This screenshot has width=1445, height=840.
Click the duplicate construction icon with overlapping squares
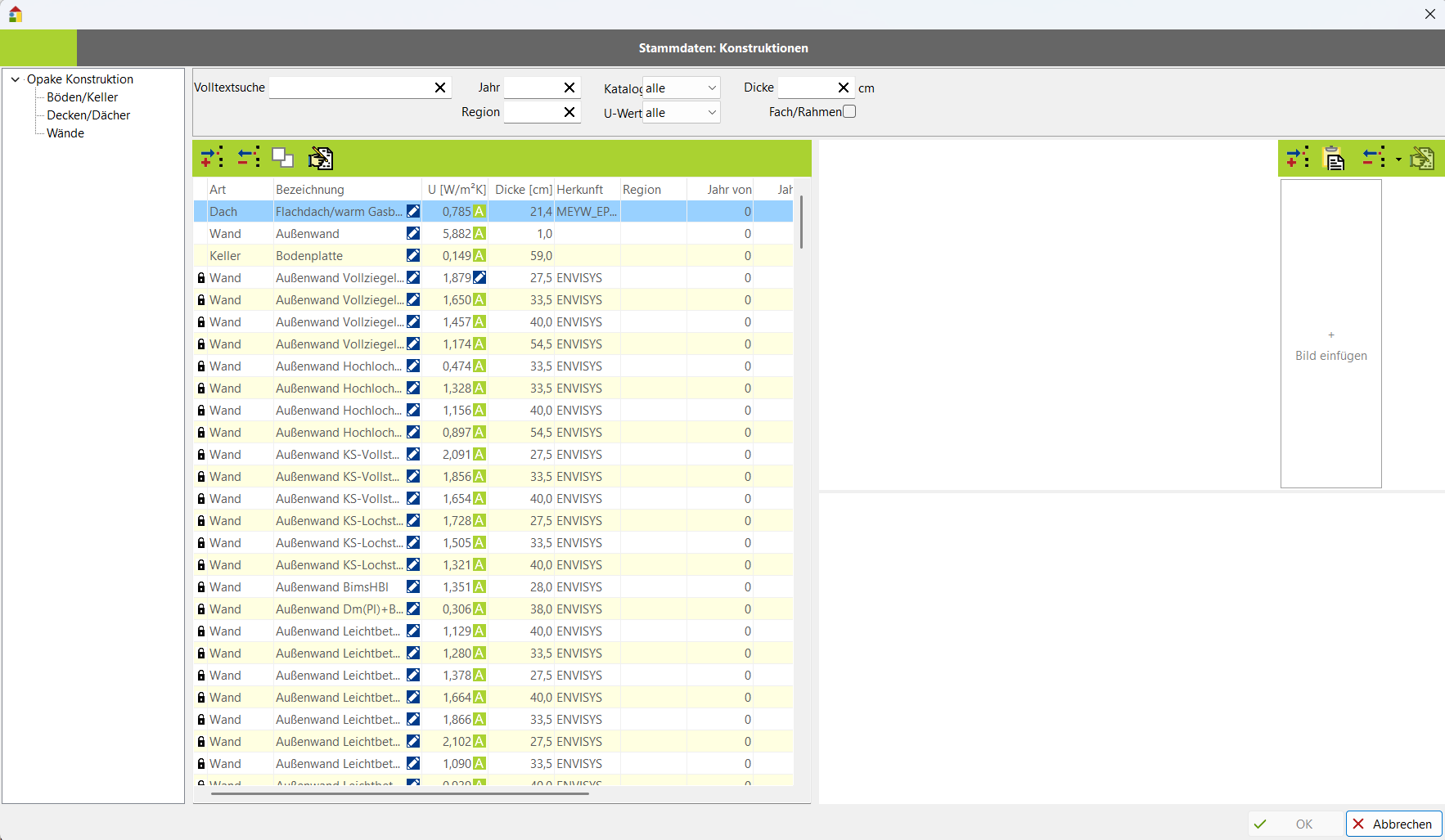click(x=283, y=158)
